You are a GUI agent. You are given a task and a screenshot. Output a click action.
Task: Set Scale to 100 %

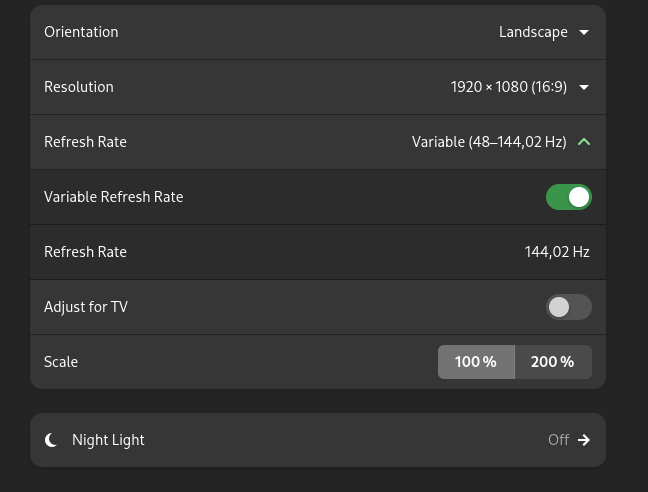(x=476, y=362)
